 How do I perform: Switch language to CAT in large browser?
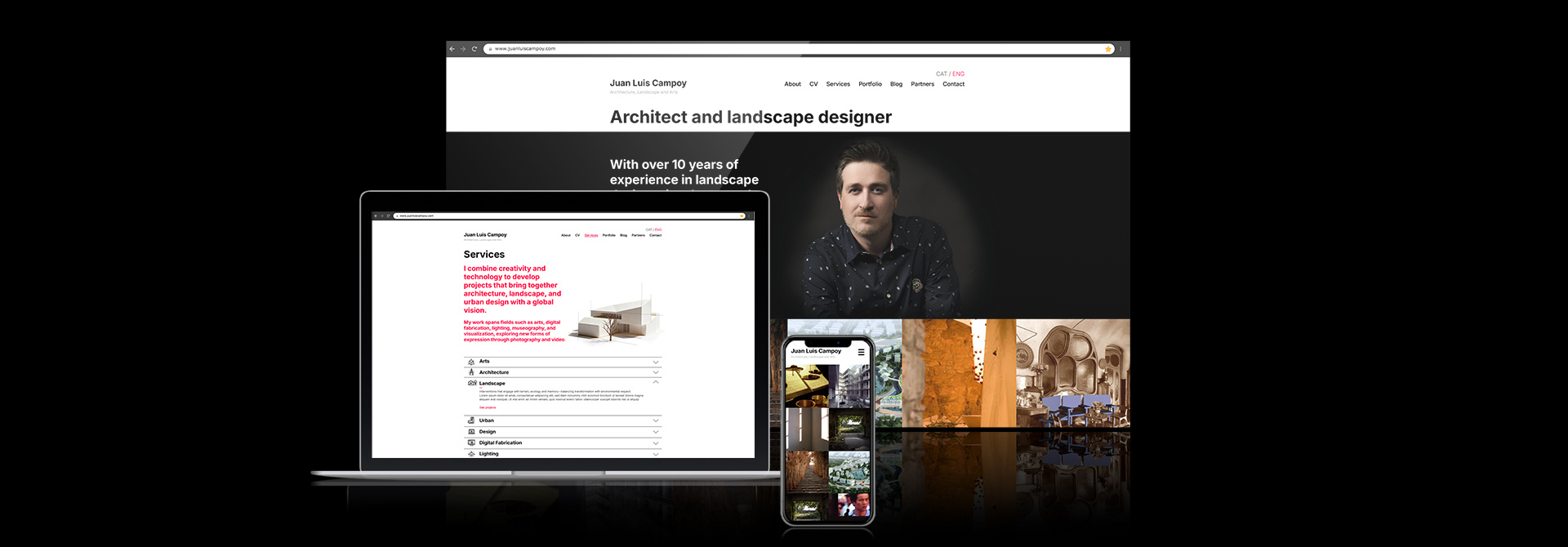pos(941,74)
